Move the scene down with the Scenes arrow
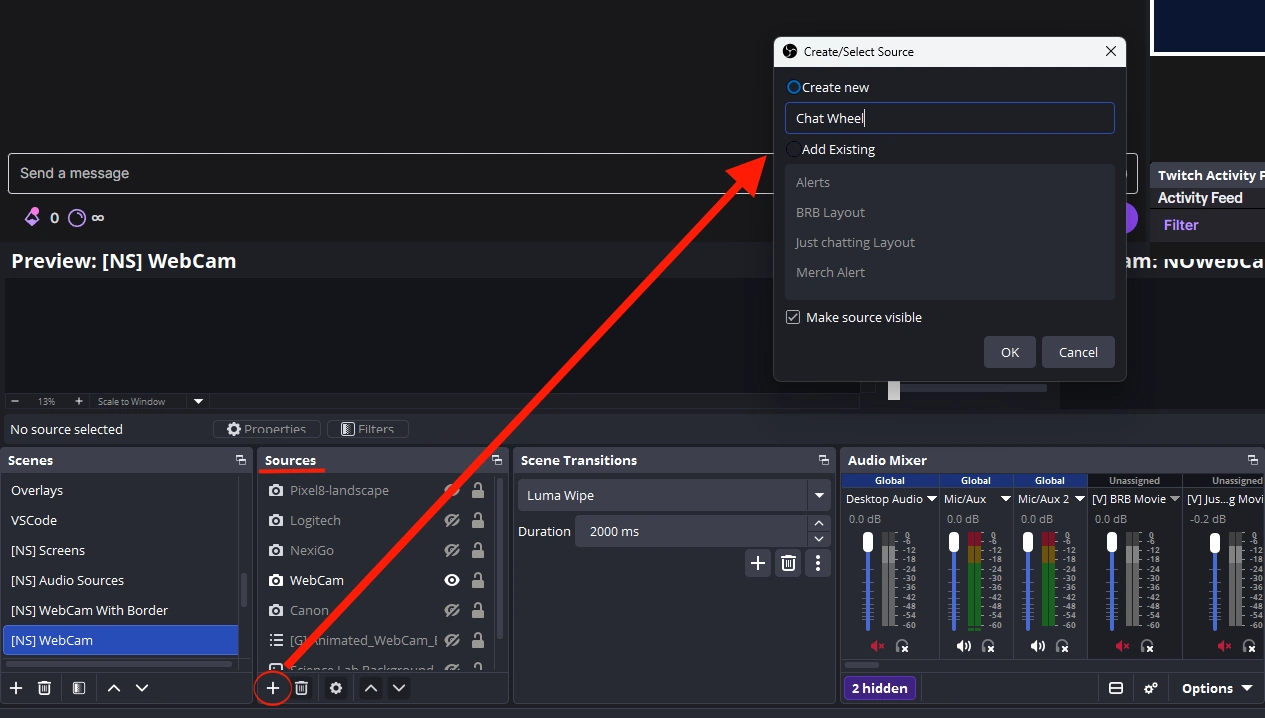The image size is (1265, 718). pos(142,688)
